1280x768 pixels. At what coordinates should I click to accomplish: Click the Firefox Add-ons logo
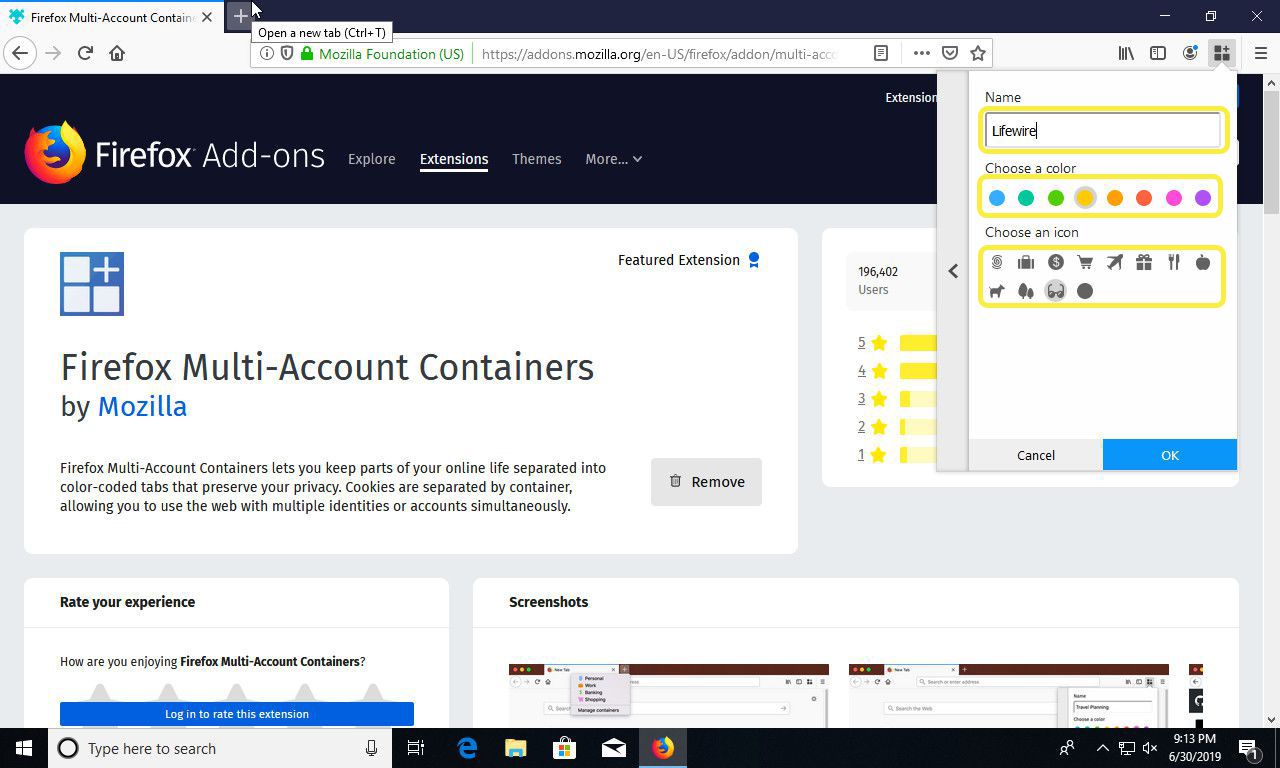(x=175, y=154)
